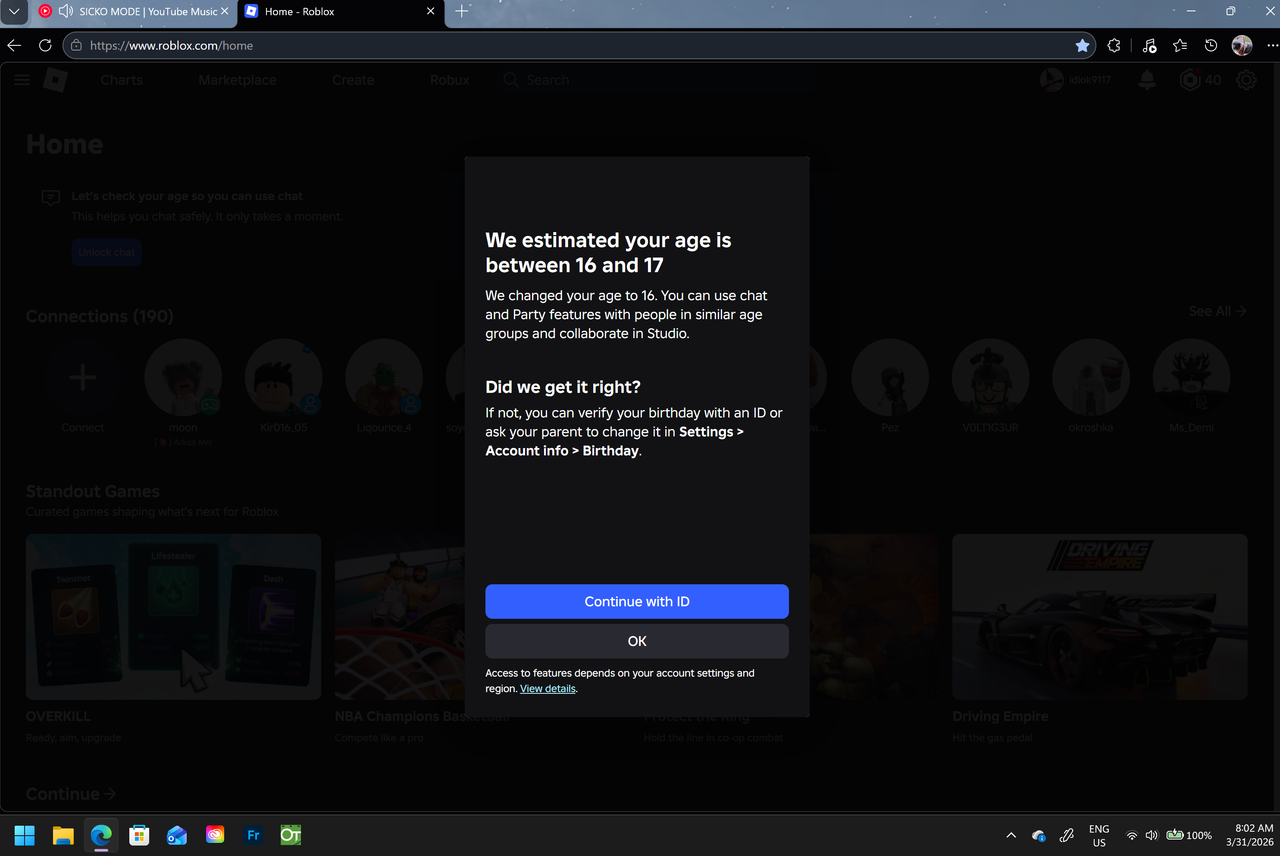Viewport: 1280px width, 856px height.
Task: Open the Liqourice_4 connection avatar
Action: click(384, 377)
